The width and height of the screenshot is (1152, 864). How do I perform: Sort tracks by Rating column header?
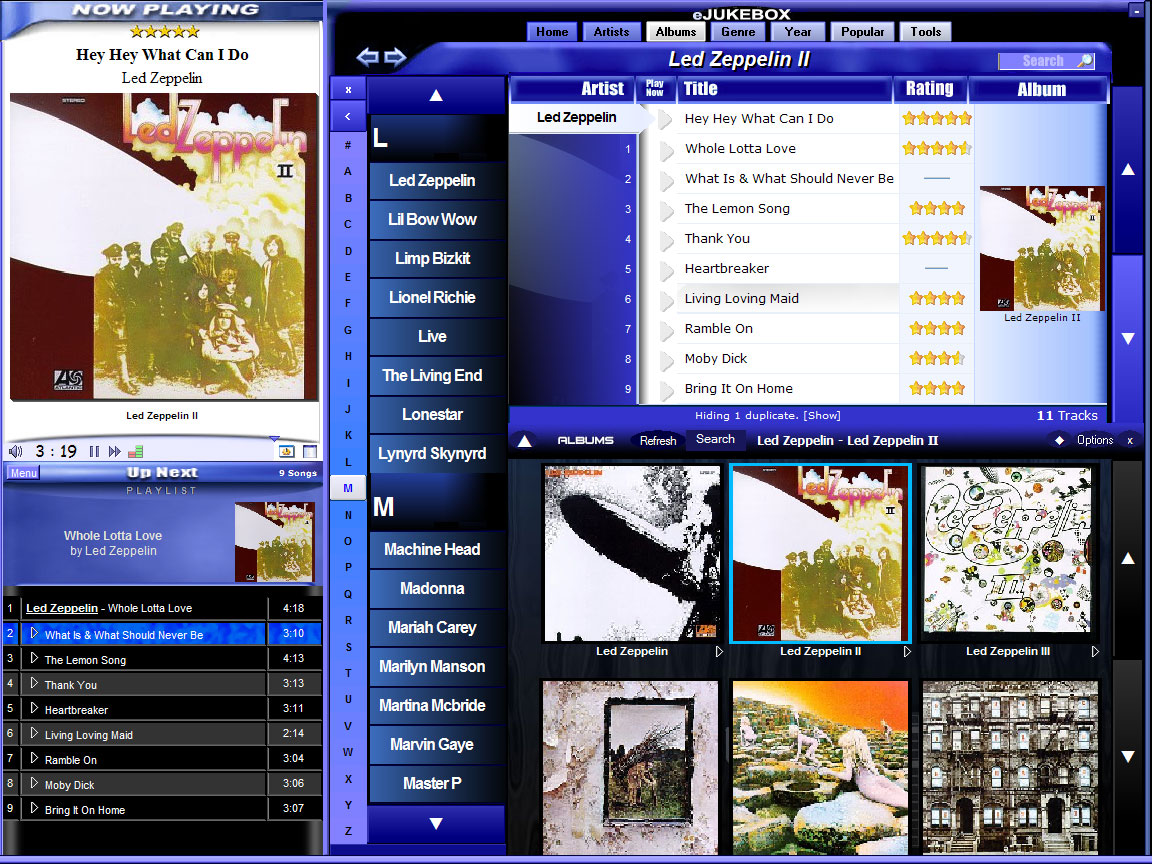(929, 89)
